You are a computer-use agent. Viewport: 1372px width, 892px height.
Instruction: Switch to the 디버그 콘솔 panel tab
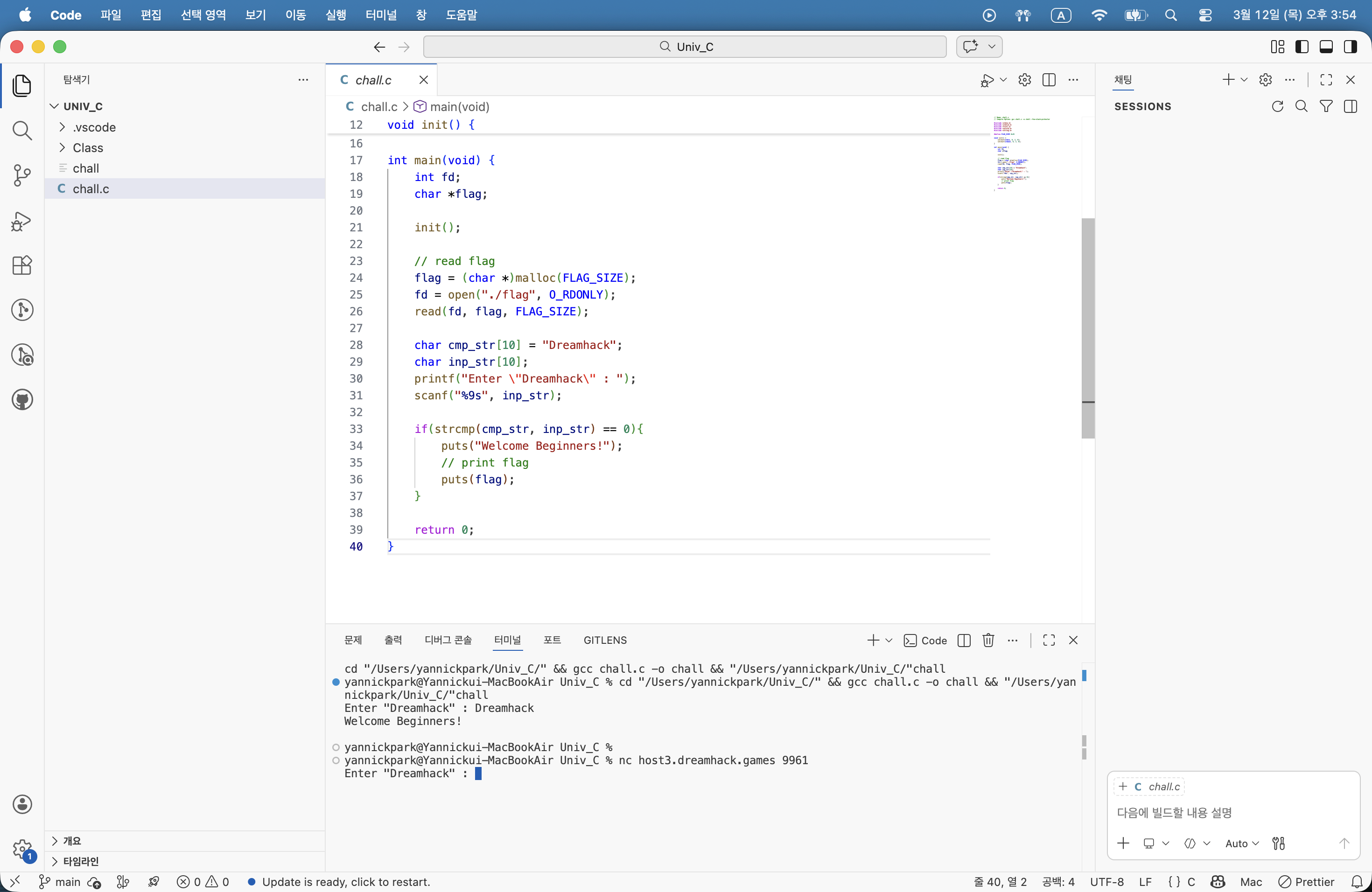(x=448, y=640)
